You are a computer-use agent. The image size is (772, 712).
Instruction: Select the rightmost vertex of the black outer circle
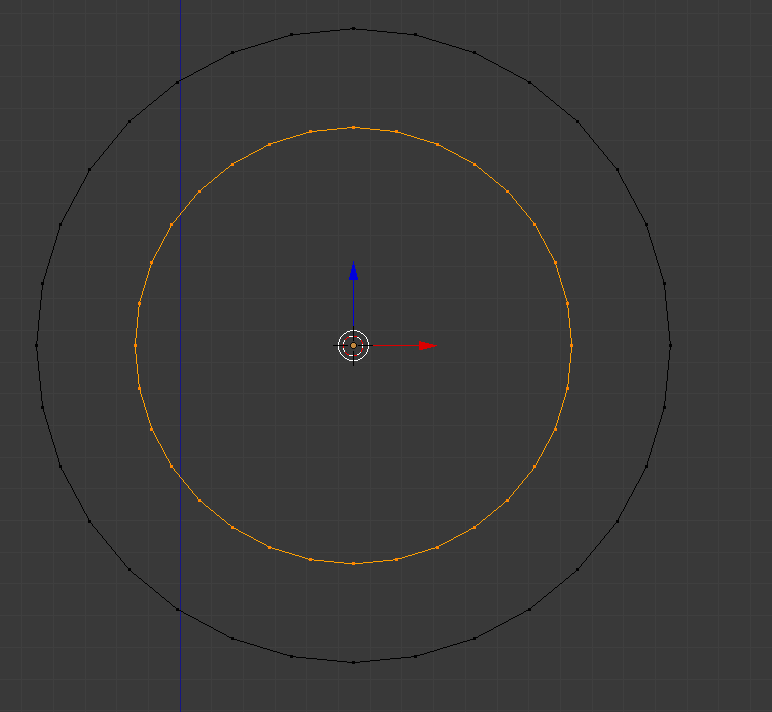coord(671,346)
